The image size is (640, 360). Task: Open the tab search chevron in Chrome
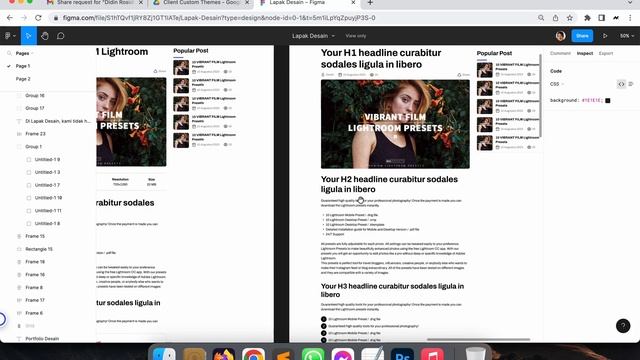coord(631,3)
